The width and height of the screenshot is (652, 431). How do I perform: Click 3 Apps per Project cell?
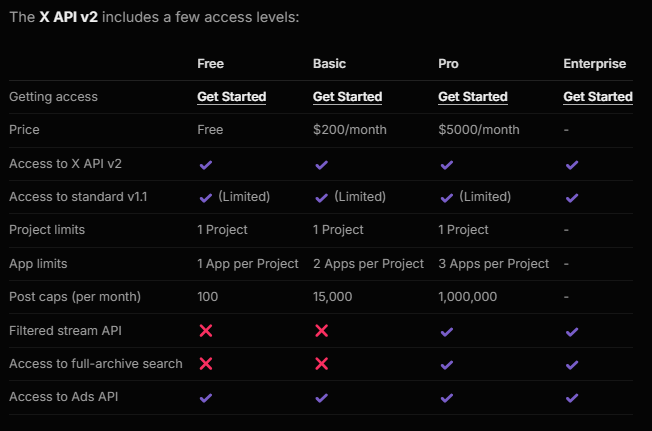pyautogui.click(x=494, y=264)
